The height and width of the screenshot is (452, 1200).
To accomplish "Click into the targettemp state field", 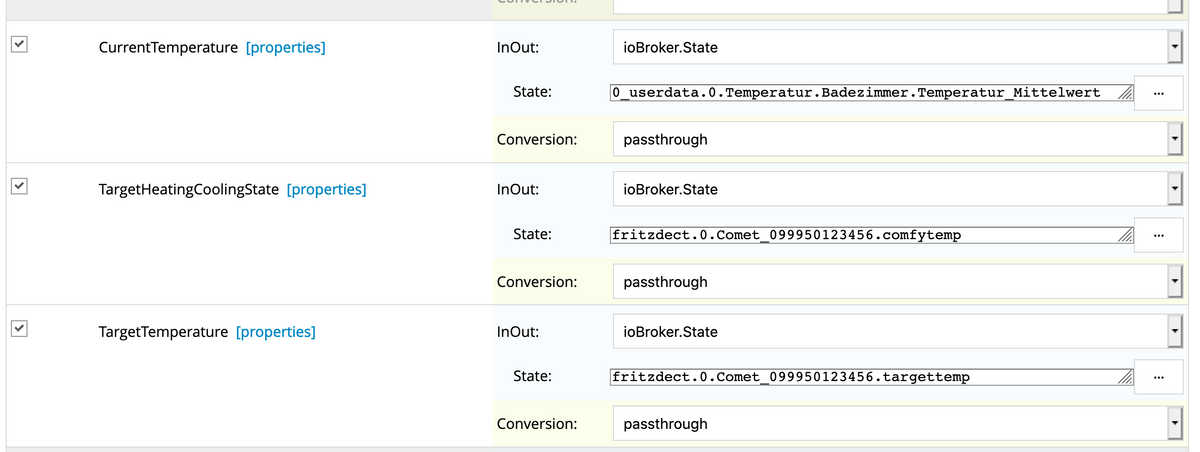I will point(860,377).
